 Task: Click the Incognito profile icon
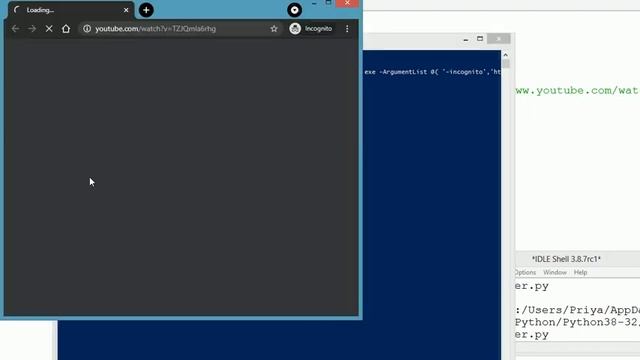[x=295, y=29]
